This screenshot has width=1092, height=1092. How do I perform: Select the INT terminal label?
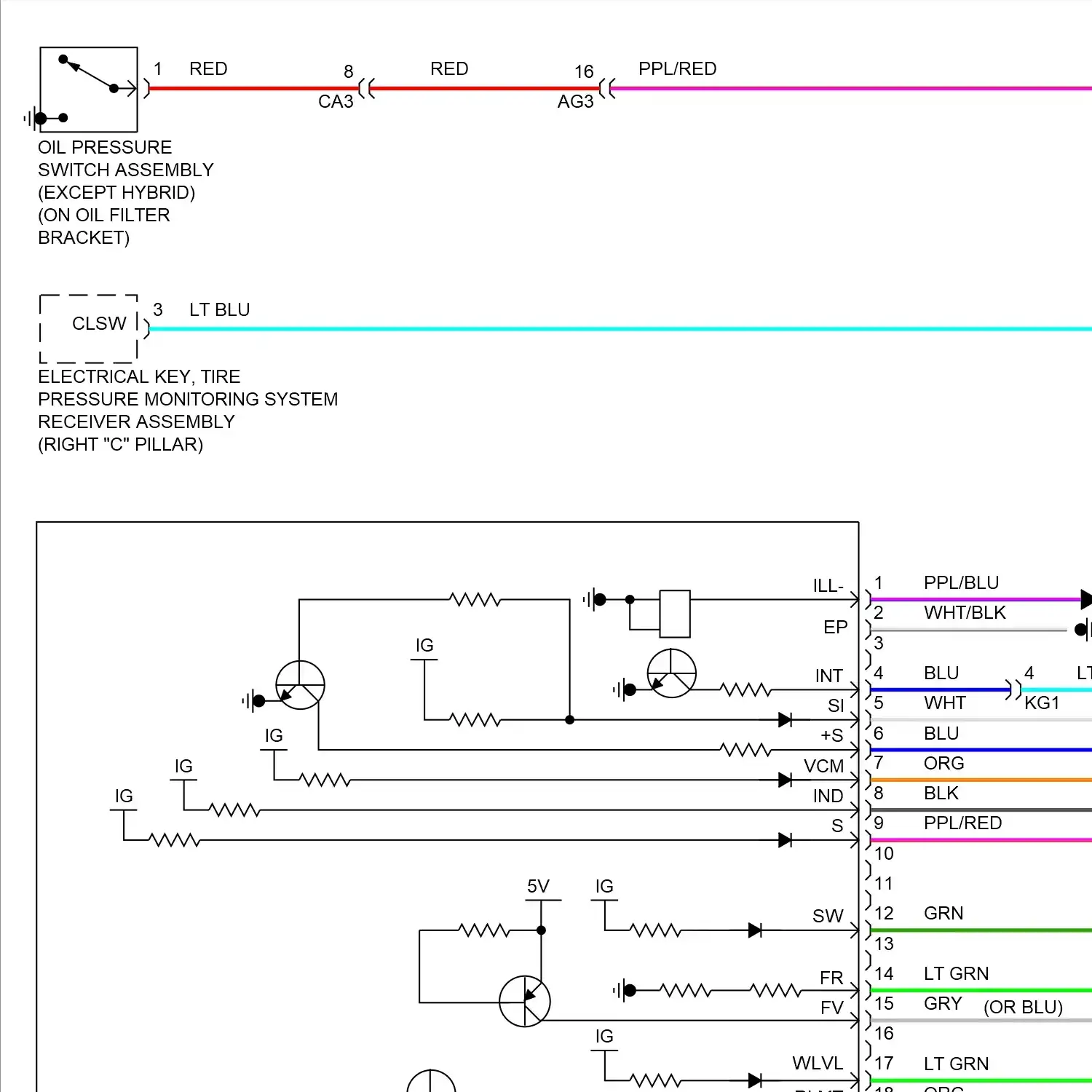(x=829, y=676)
